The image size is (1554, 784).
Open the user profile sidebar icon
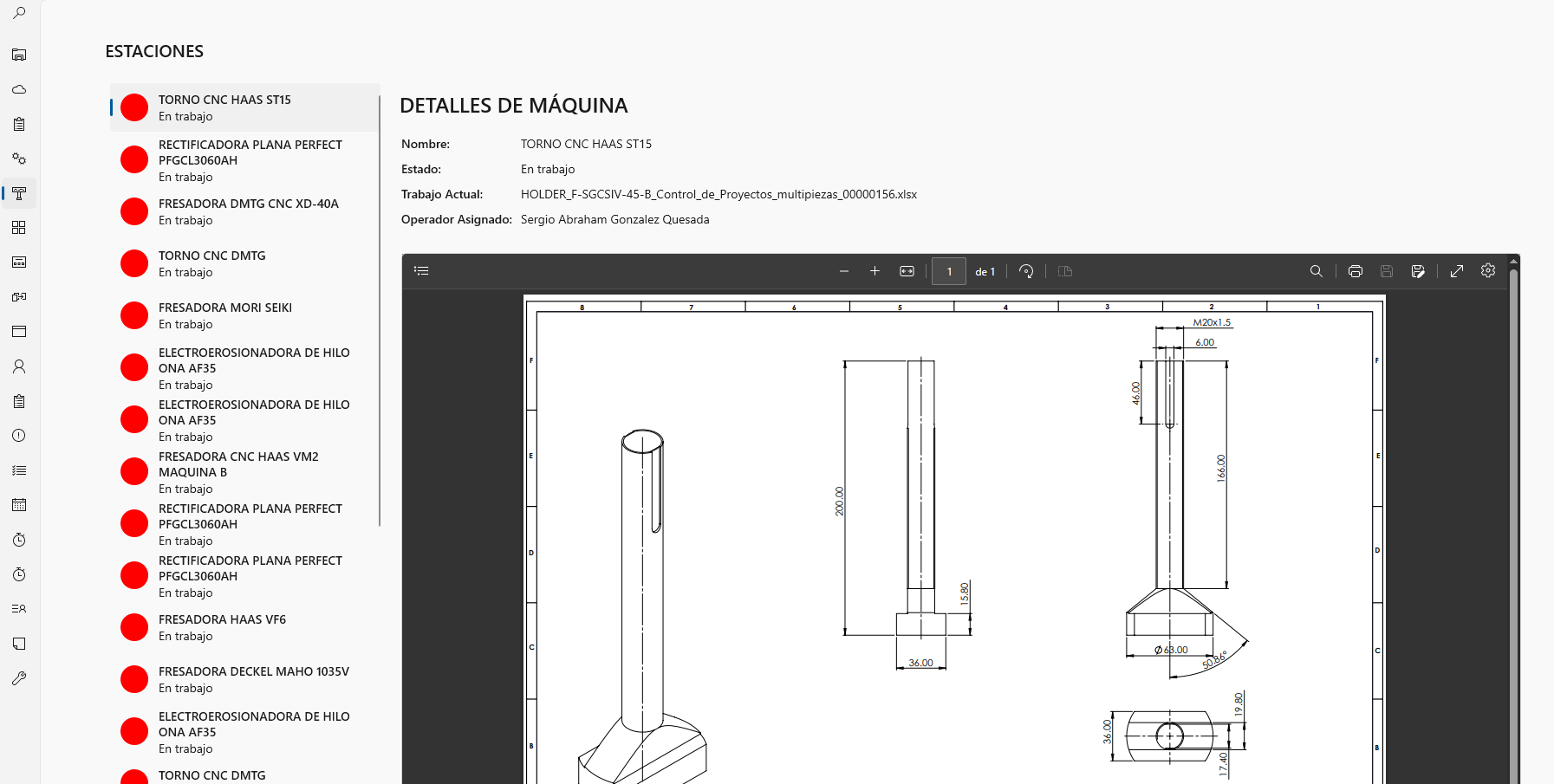[x=19, y=366]
